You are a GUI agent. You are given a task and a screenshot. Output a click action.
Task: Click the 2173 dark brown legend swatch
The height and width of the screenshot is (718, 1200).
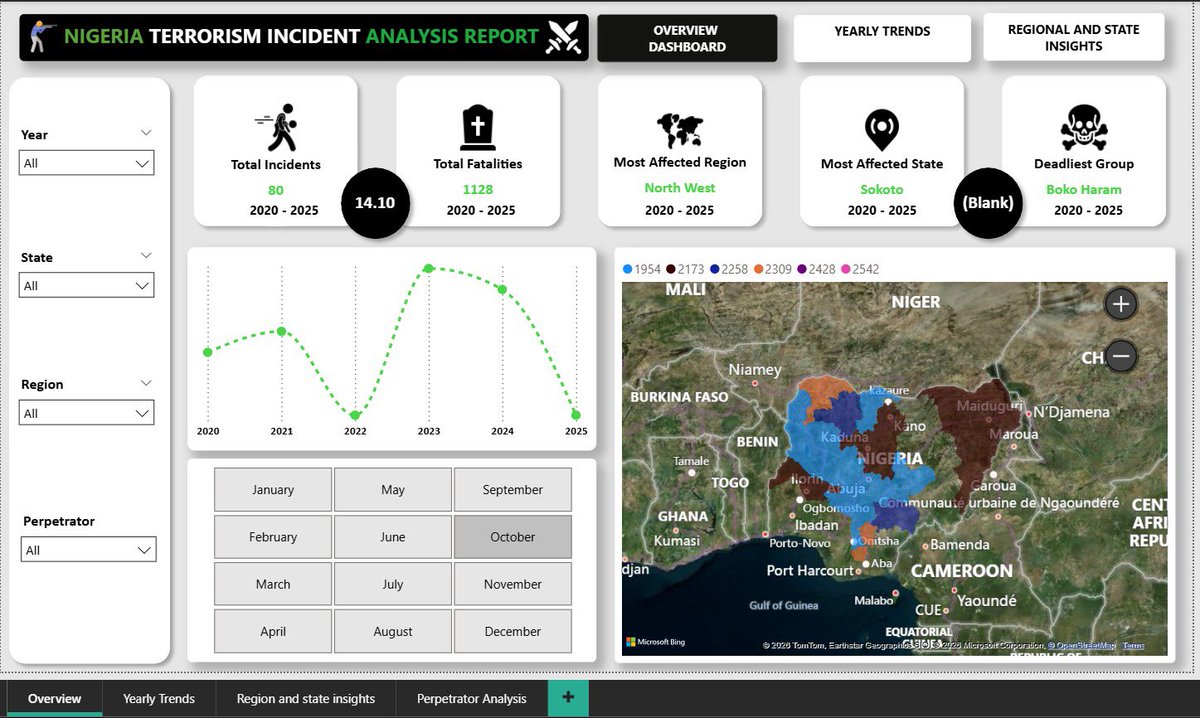671,269
